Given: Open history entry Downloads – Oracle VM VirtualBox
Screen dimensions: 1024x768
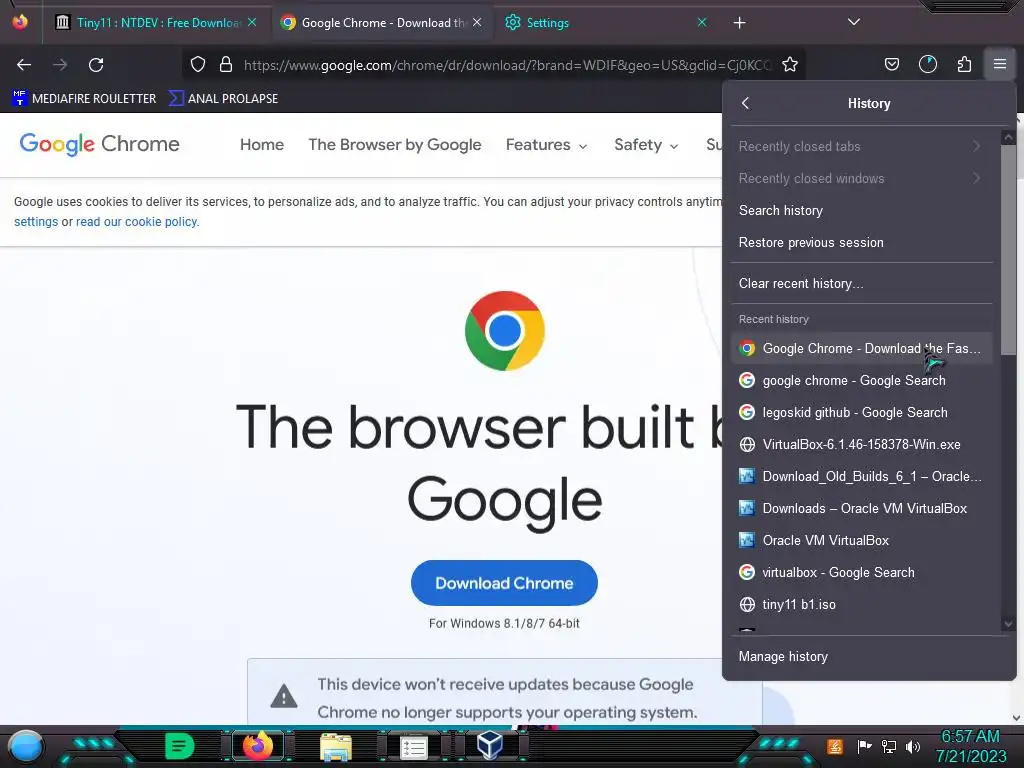Looking at the screenshot, I should tap(861, 508).
